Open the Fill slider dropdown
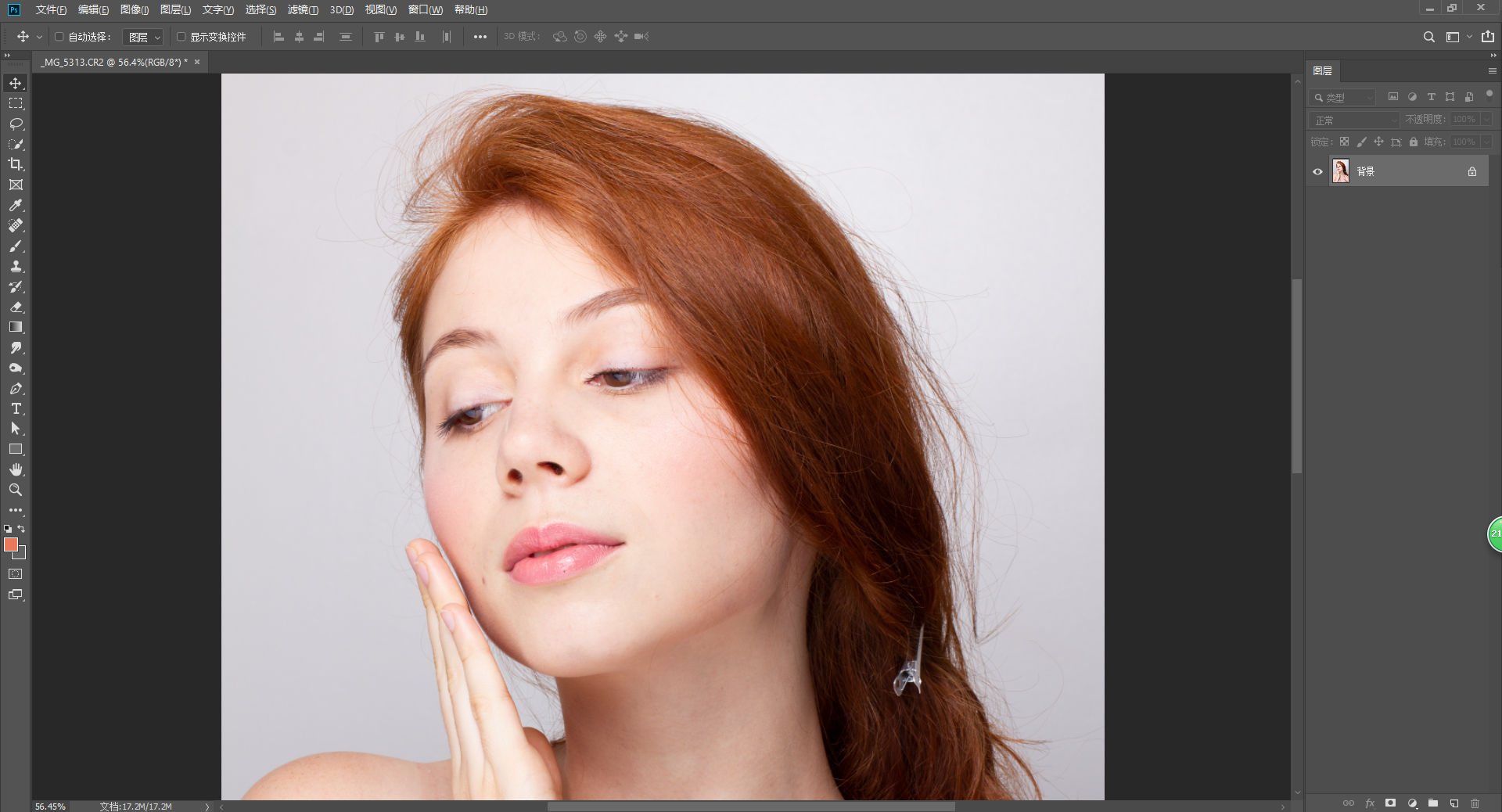1502x812 pixels. click(x=1486, y=142)
